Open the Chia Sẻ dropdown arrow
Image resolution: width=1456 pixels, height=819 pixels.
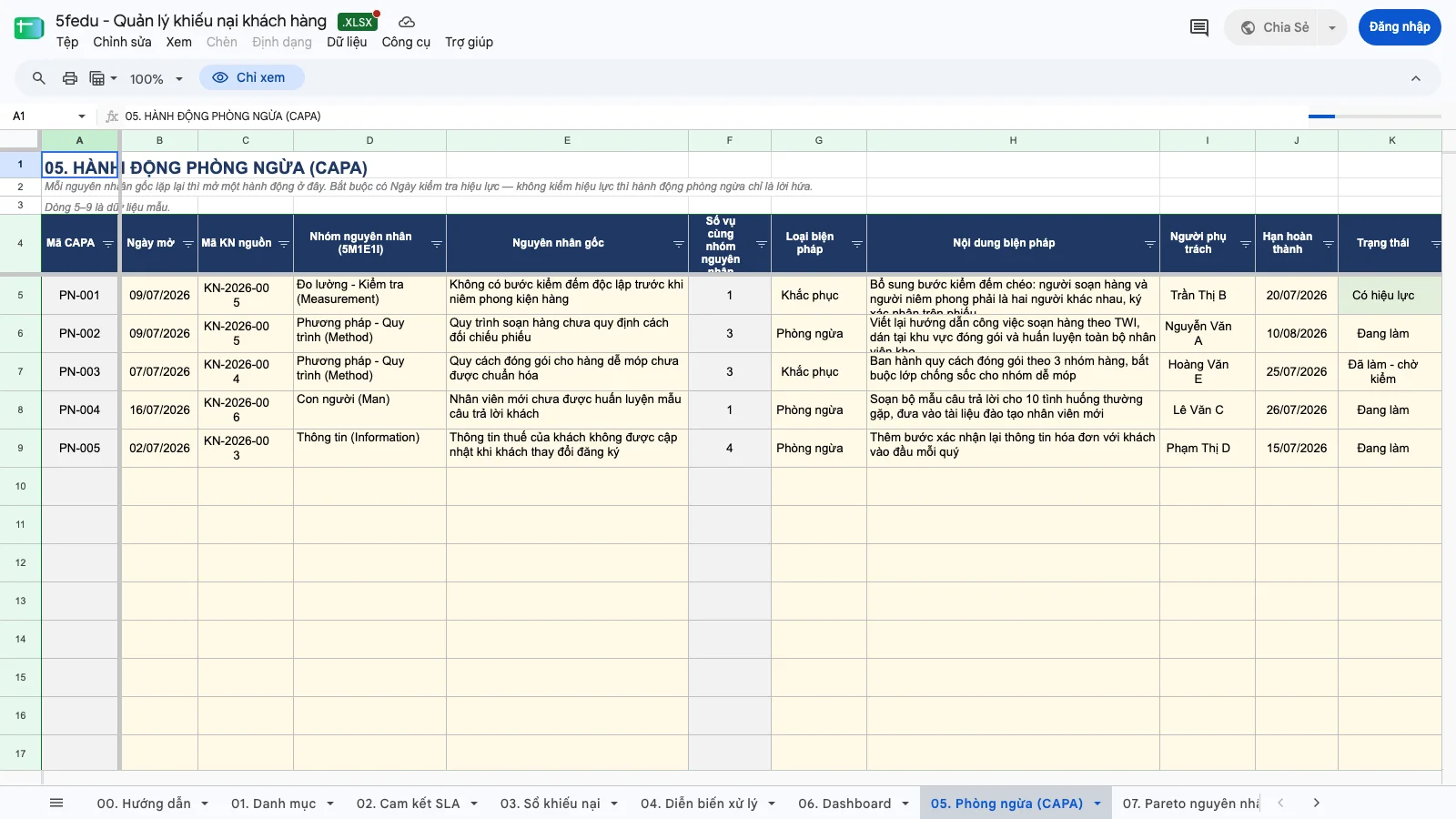click(1332, 27)
